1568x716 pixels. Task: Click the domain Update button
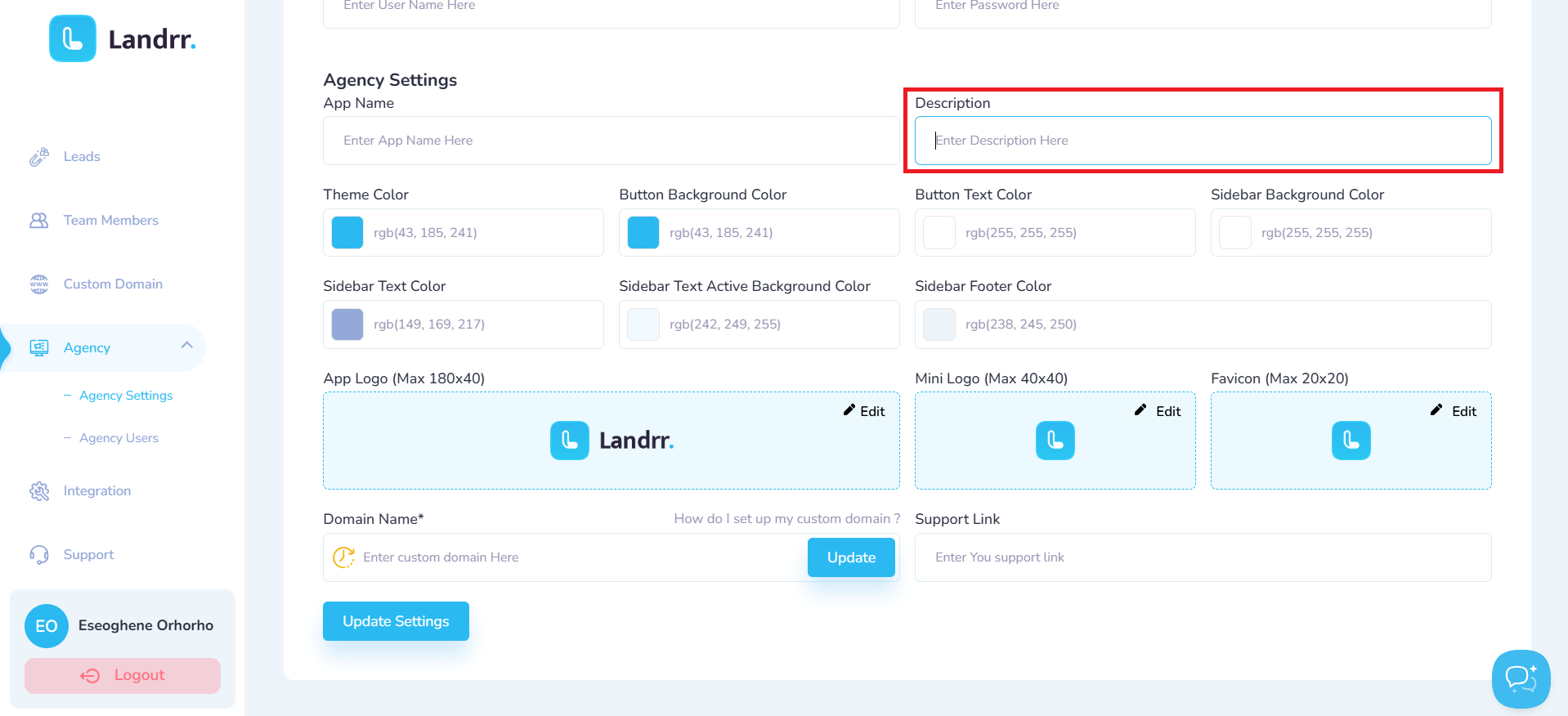(x=851, y=557)
